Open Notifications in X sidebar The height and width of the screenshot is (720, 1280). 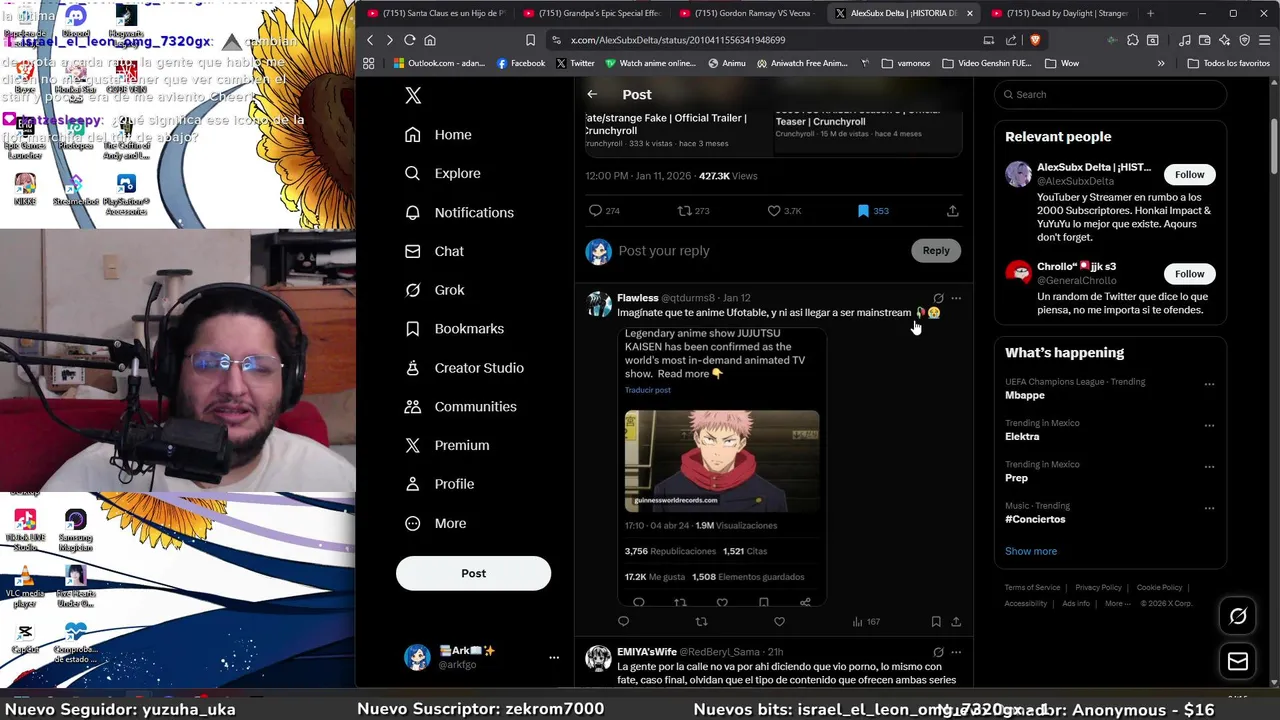[459, 212]
